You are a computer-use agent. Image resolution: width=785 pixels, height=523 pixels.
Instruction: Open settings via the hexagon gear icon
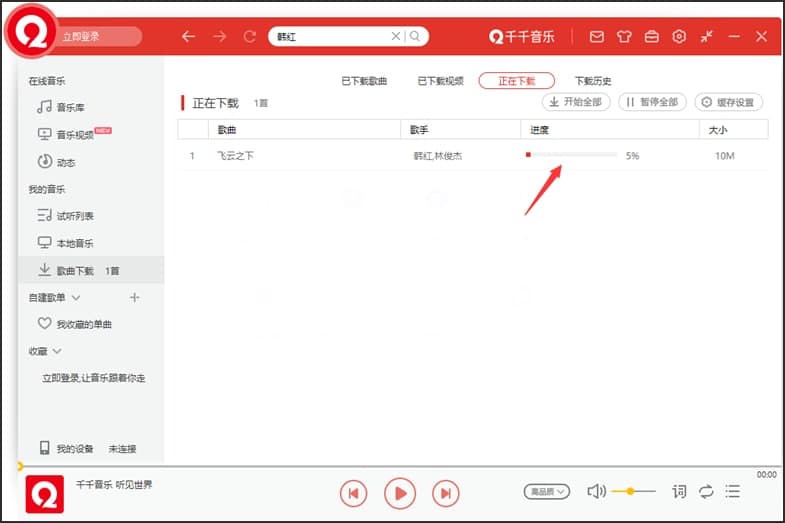(679, 37)
